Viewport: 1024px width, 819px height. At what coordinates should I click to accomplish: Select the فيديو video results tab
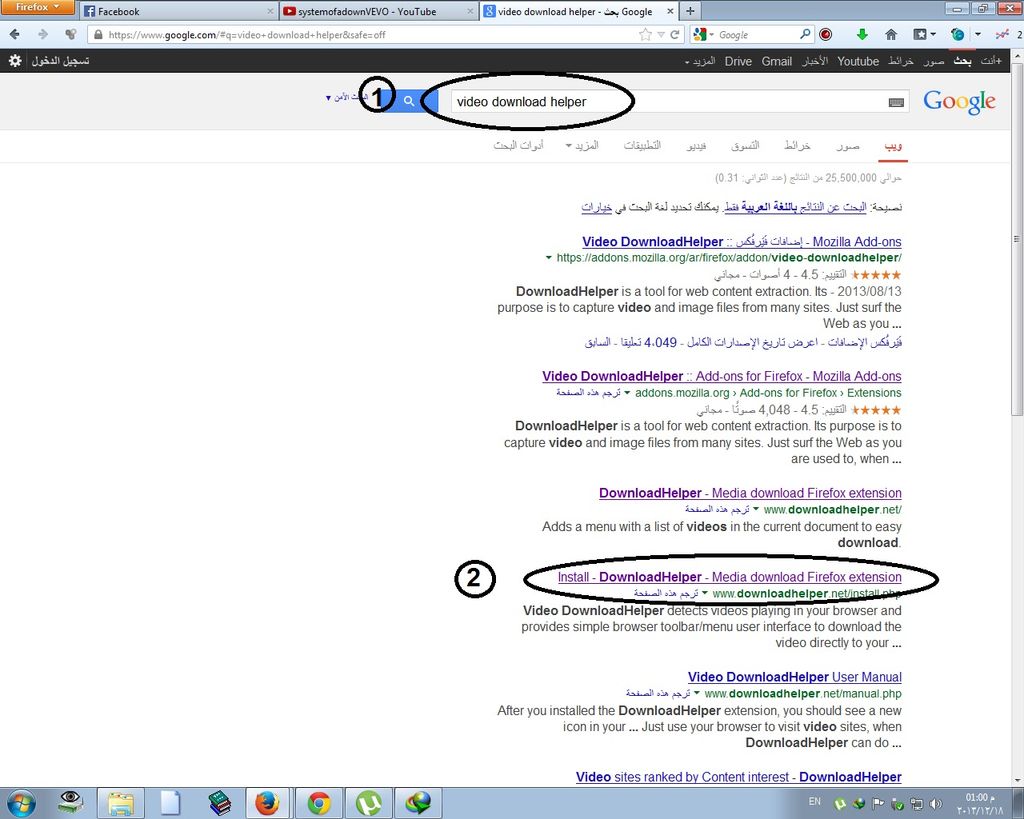pyautogui.click(x=696, y=145)
